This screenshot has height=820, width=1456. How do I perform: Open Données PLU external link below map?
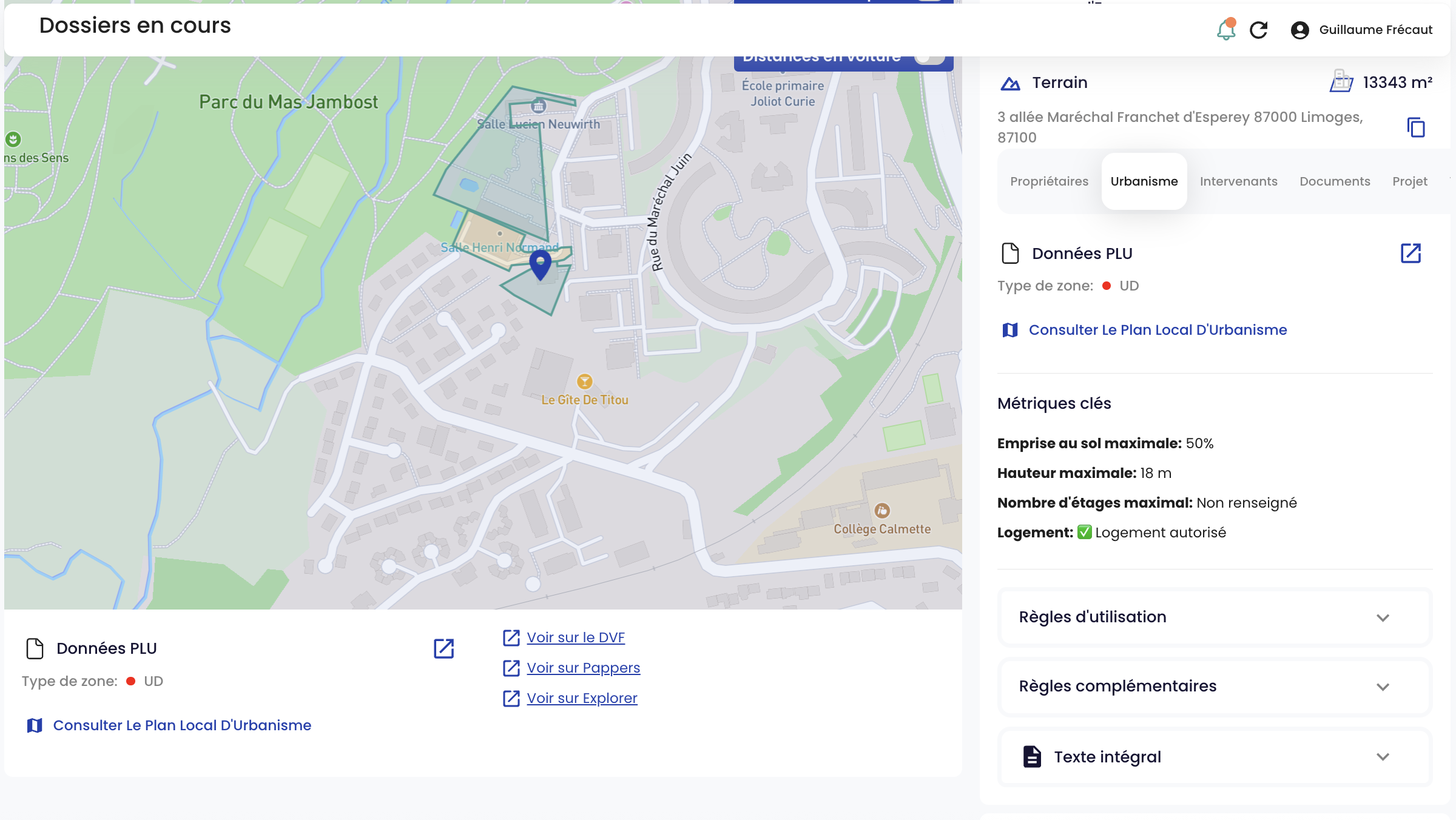443,648
